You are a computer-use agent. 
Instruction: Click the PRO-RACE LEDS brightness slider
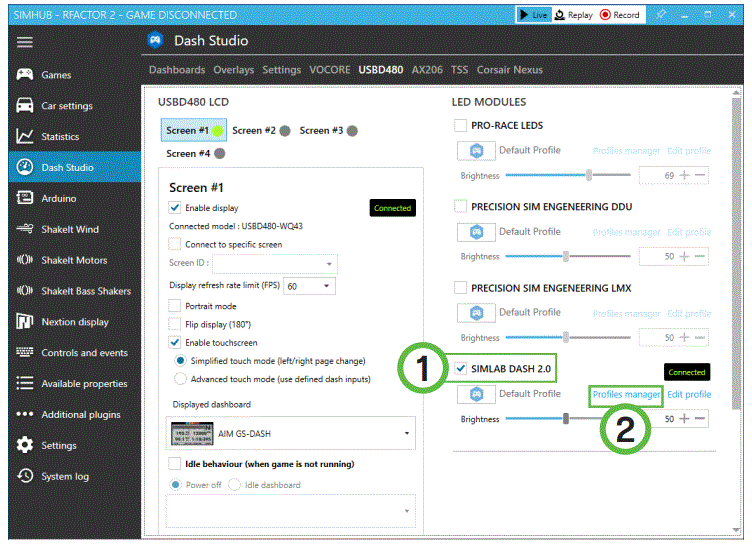pyautogui.click(x=568, y=175)
